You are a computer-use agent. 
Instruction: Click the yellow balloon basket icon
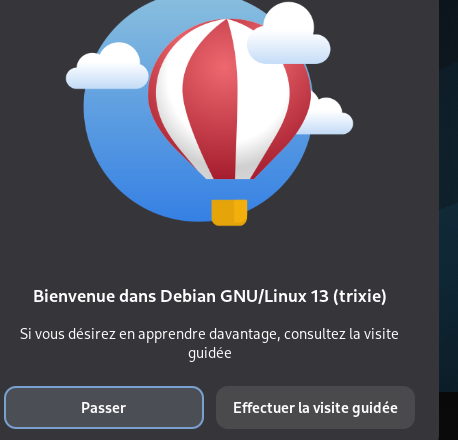tap(229, 213)
